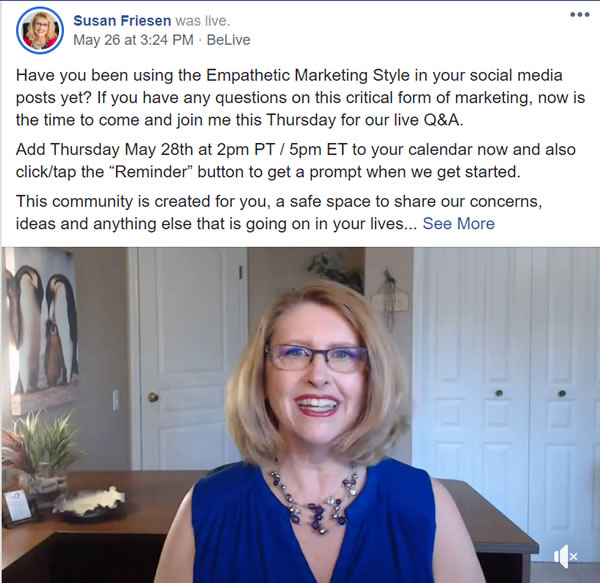Open Susan Friesen's profile picture
The width and height of the screenshot is (600, 583).
[40, 30]
